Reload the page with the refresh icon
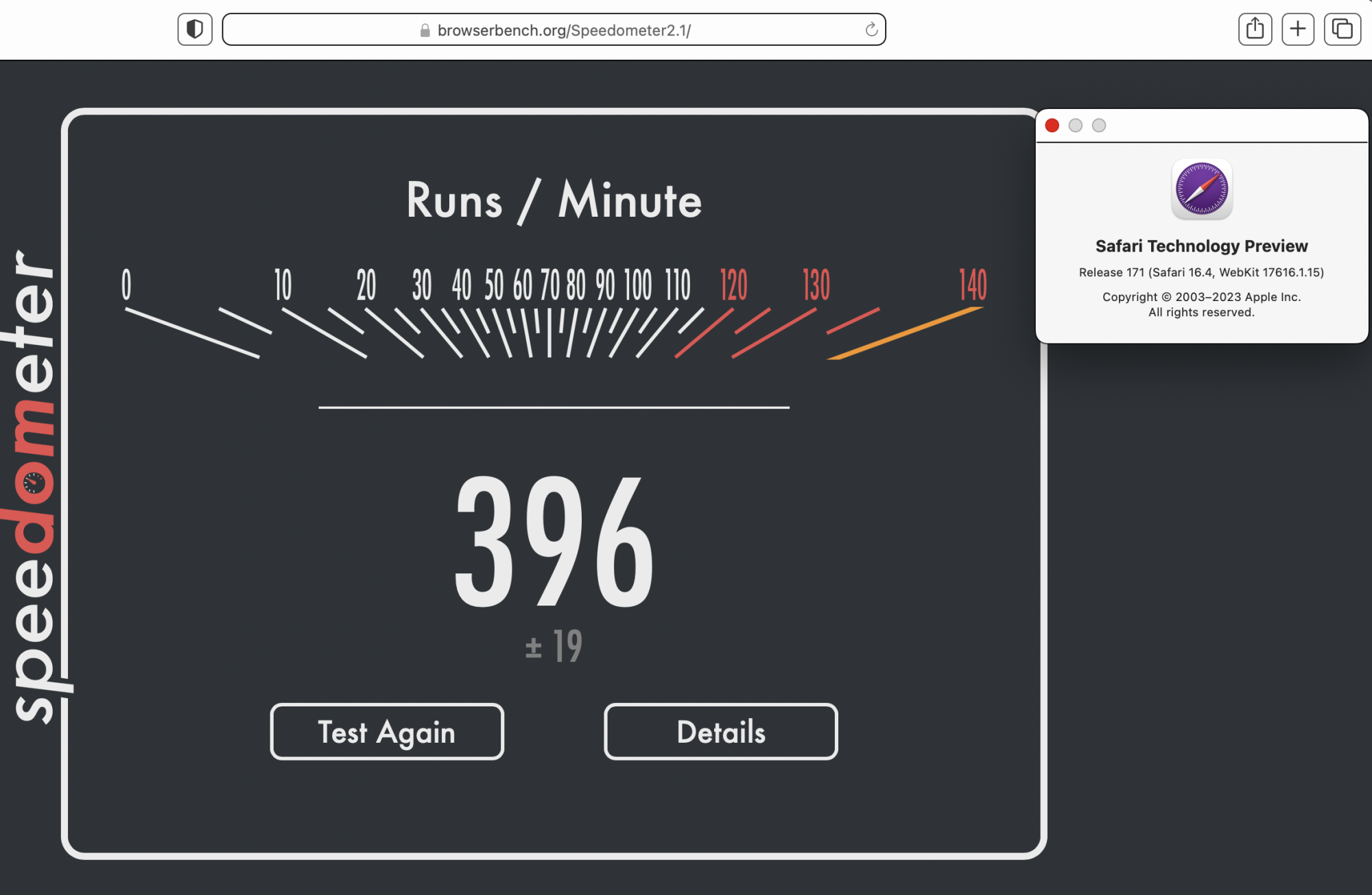Image resolution: width=1372 pixels, height=895 pixels. coord(871,29)
